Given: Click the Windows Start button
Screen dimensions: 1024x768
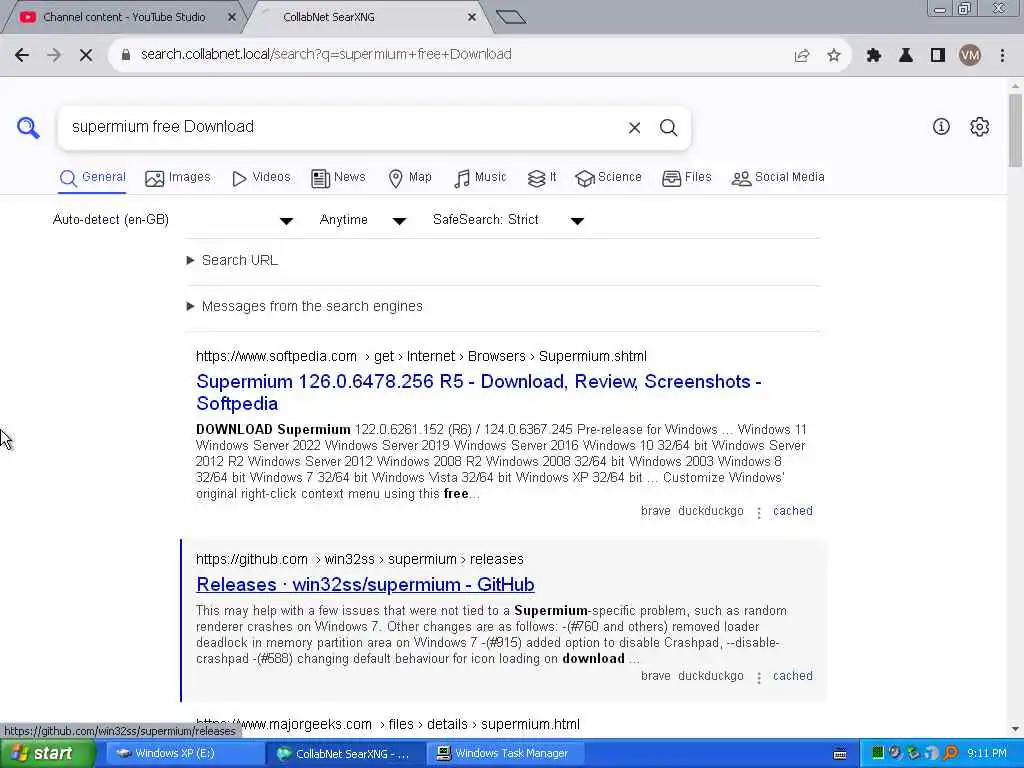Looking at the screenshot, I should pos(47,753).
